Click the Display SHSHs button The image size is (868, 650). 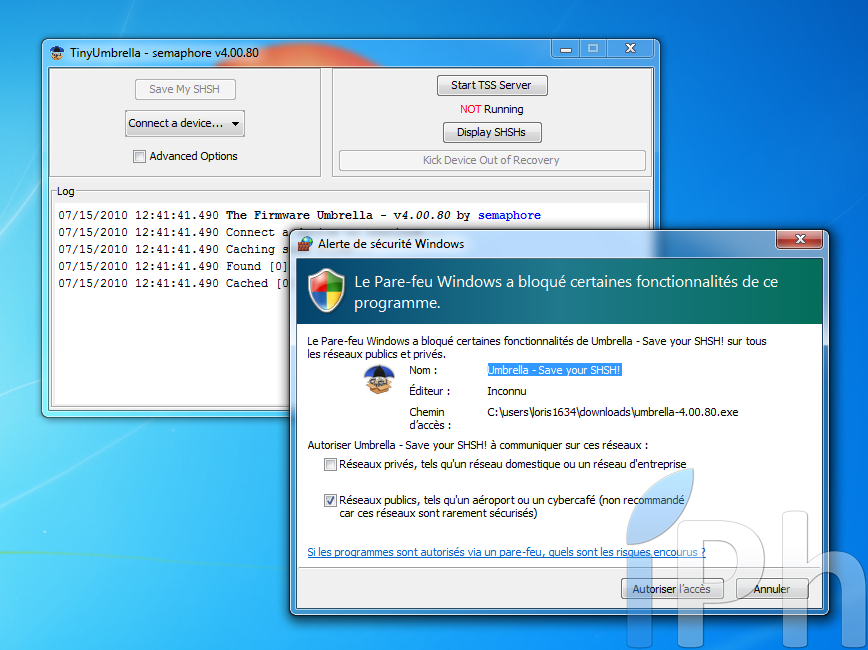(492, 132)
